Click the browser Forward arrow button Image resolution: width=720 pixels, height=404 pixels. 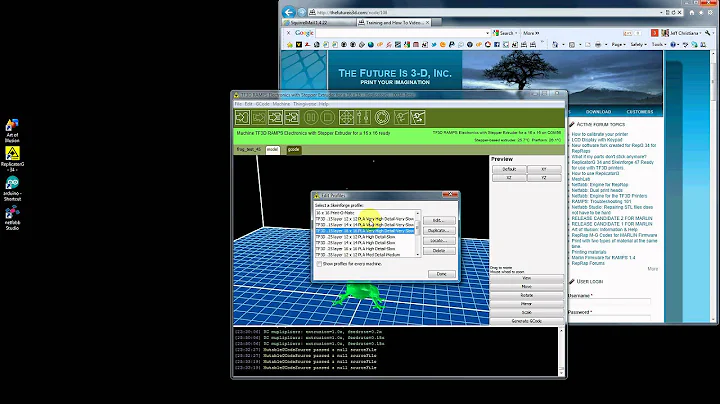coord(302,12)
